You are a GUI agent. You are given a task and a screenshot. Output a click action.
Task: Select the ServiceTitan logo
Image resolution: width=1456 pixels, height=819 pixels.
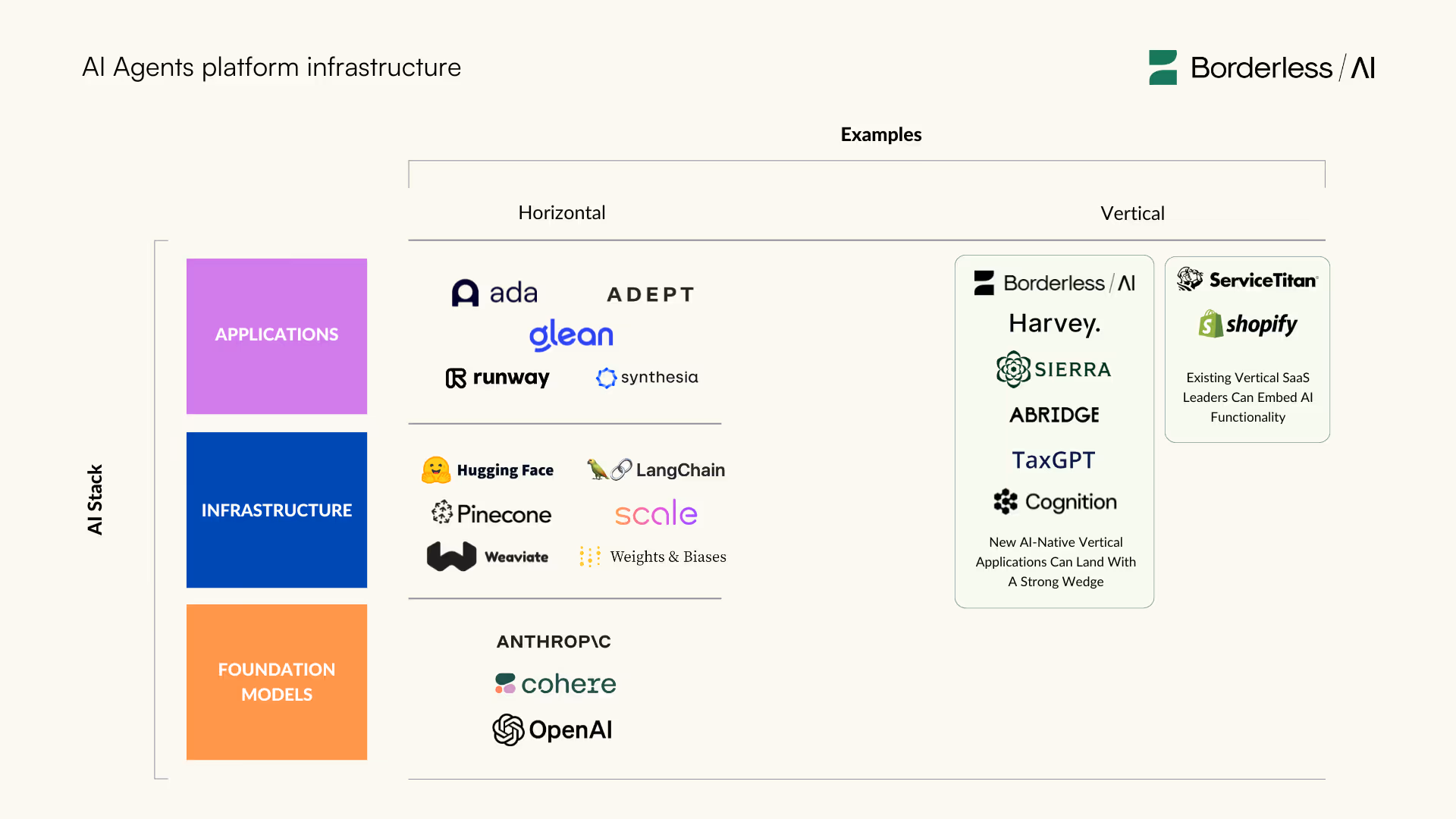click(x=1247, y=280)
